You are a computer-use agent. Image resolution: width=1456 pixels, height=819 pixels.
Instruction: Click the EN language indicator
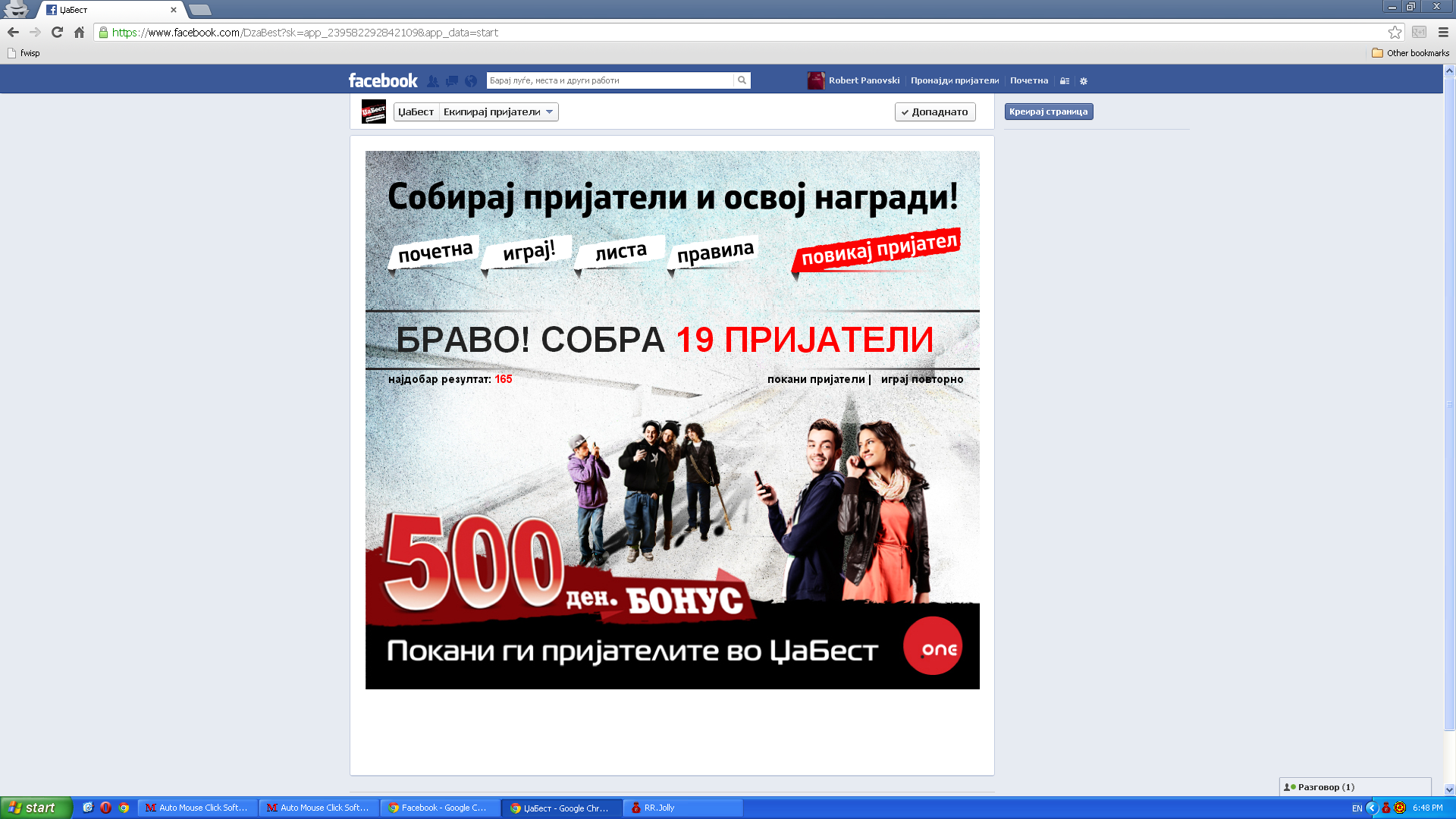1357,808
